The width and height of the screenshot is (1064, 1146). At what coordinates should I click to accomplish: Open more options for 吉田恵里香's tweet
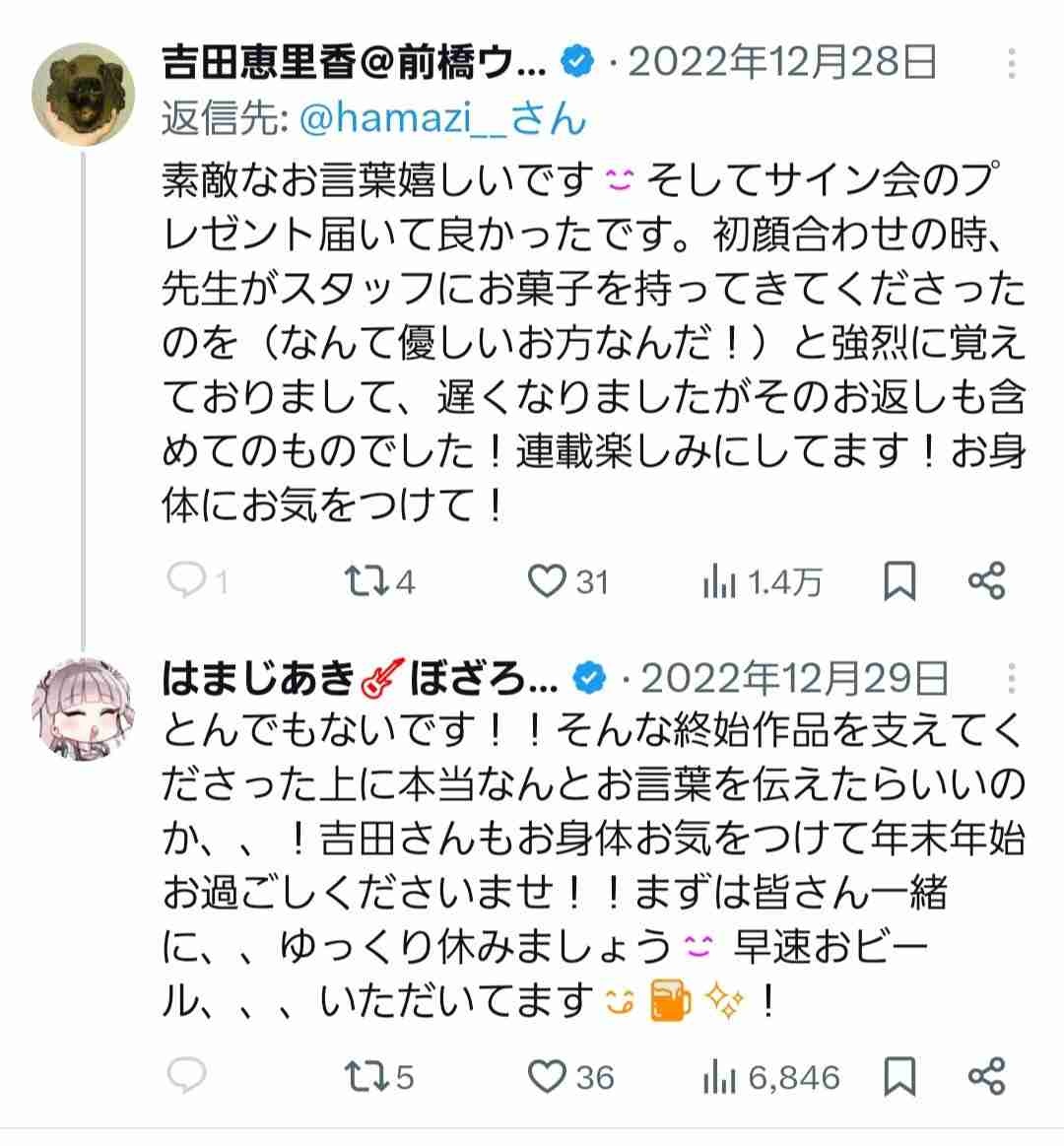pyautogui.click(x=1012, y=67)
